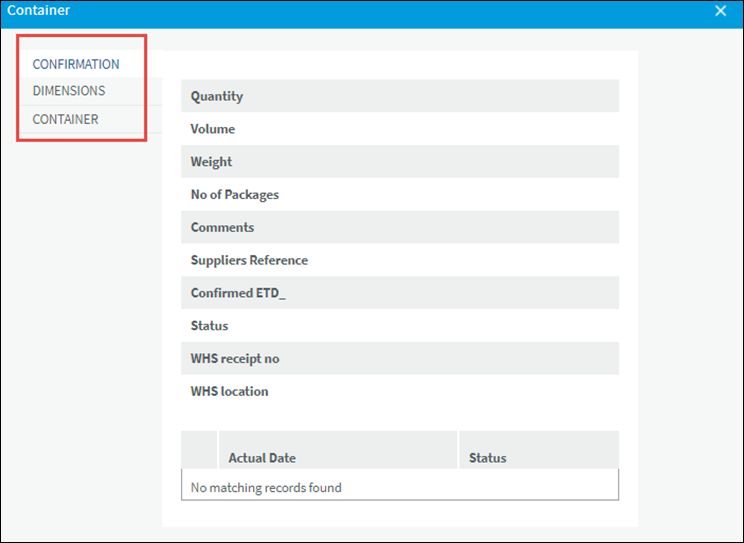
Task: Click the Comments row label
Action: coord(222,227)
